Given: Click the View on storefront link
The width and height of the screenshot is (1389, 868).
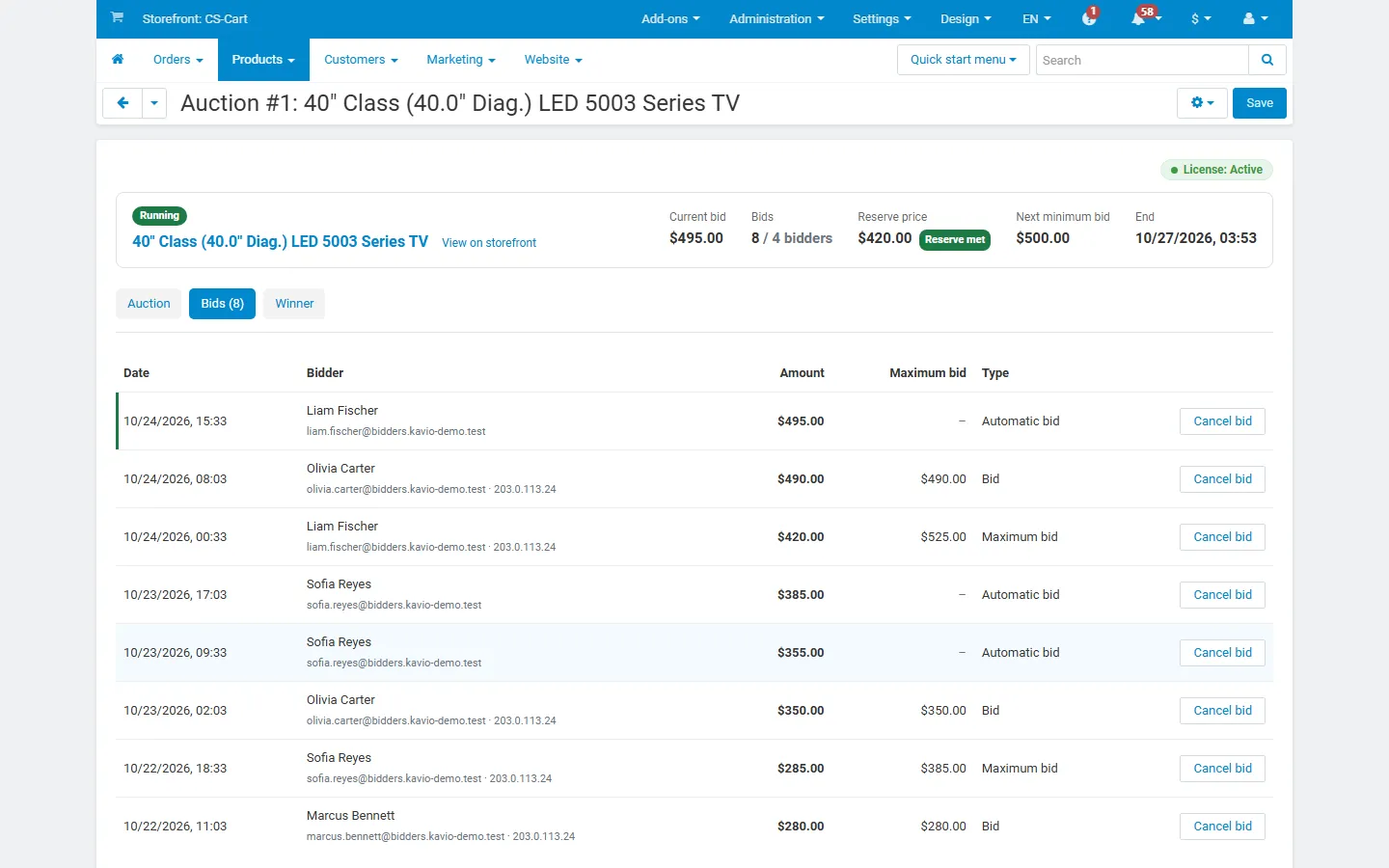Looking at the screenshot, I should point(489,243).
